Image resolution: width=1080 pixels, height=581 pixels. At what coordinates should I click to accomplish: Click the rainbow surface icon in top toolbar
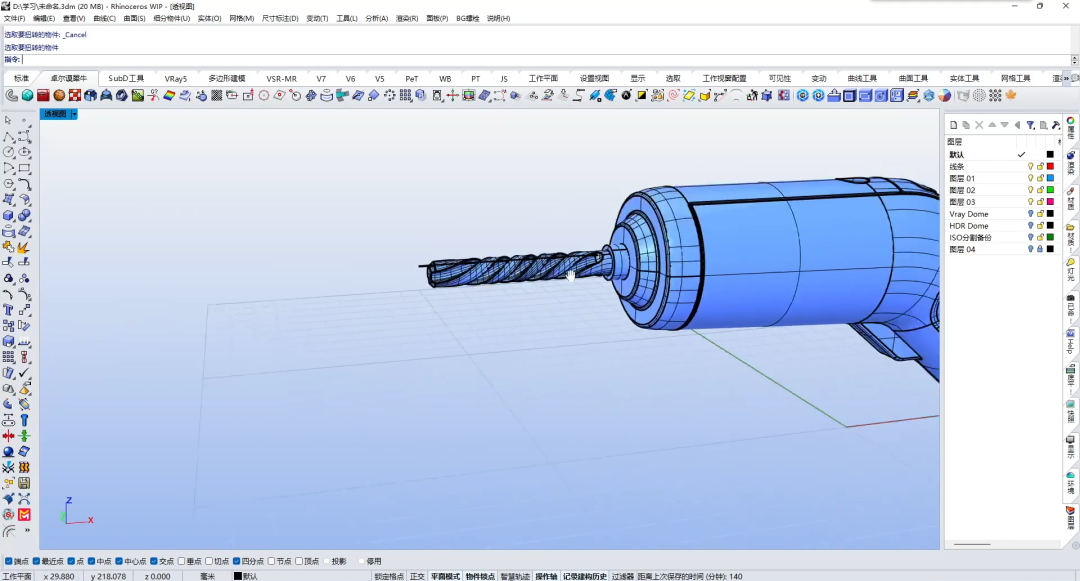coord(169,96)
